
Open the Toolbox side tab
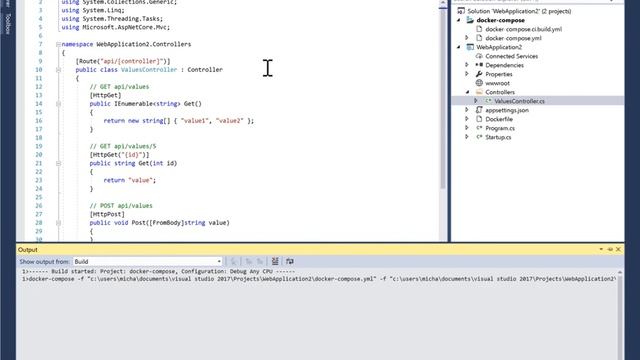coord(7,24)
